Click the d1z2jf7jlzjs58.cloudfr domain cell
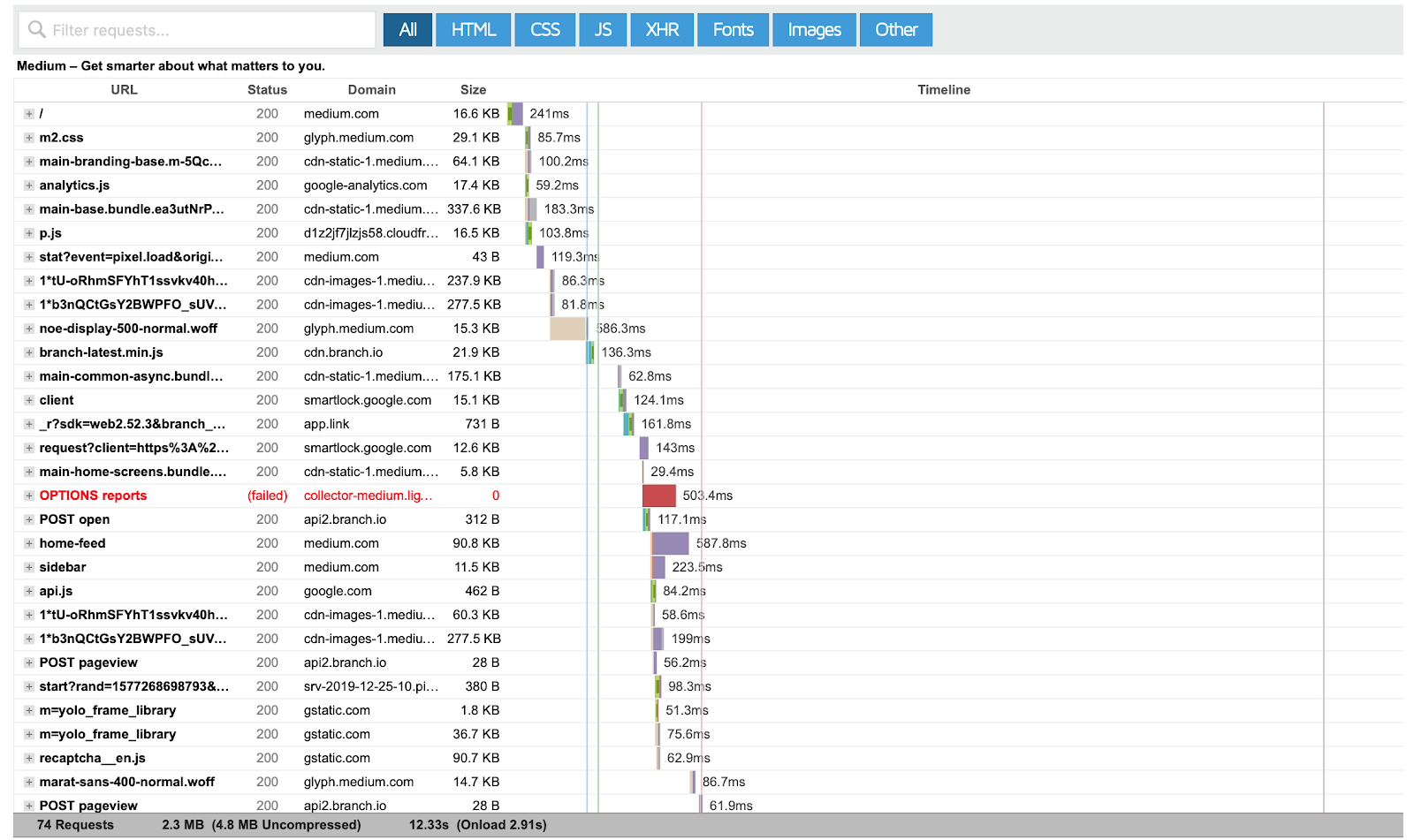The image size is (1414, 840). pyautogui.click(x=371, y=233)
